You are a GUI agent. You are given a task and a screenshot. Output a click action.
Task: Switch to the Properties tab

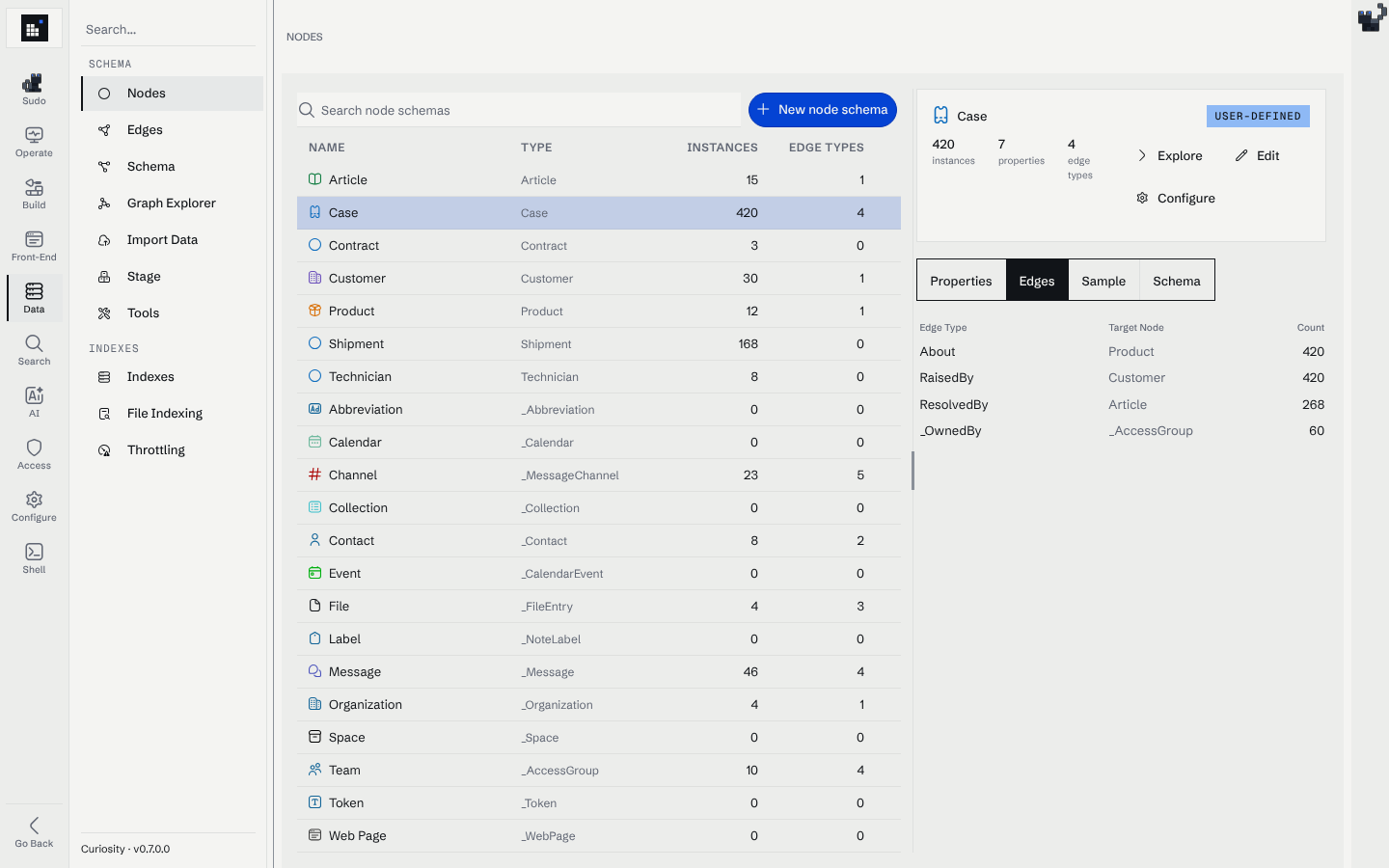click(x=961, y=281)
